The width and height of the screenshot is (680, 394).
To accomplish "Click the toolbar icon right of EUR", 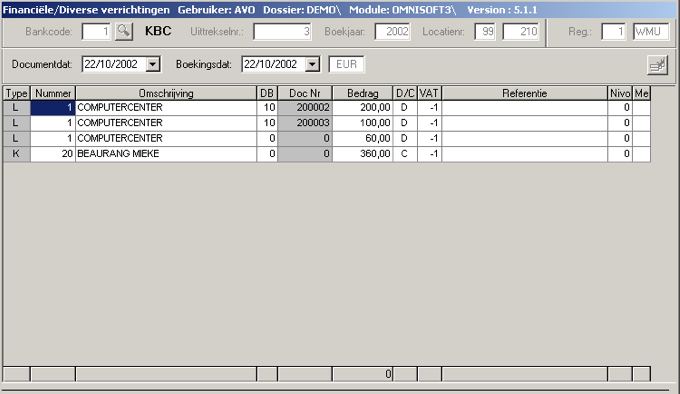I will (x=657, y=65).
